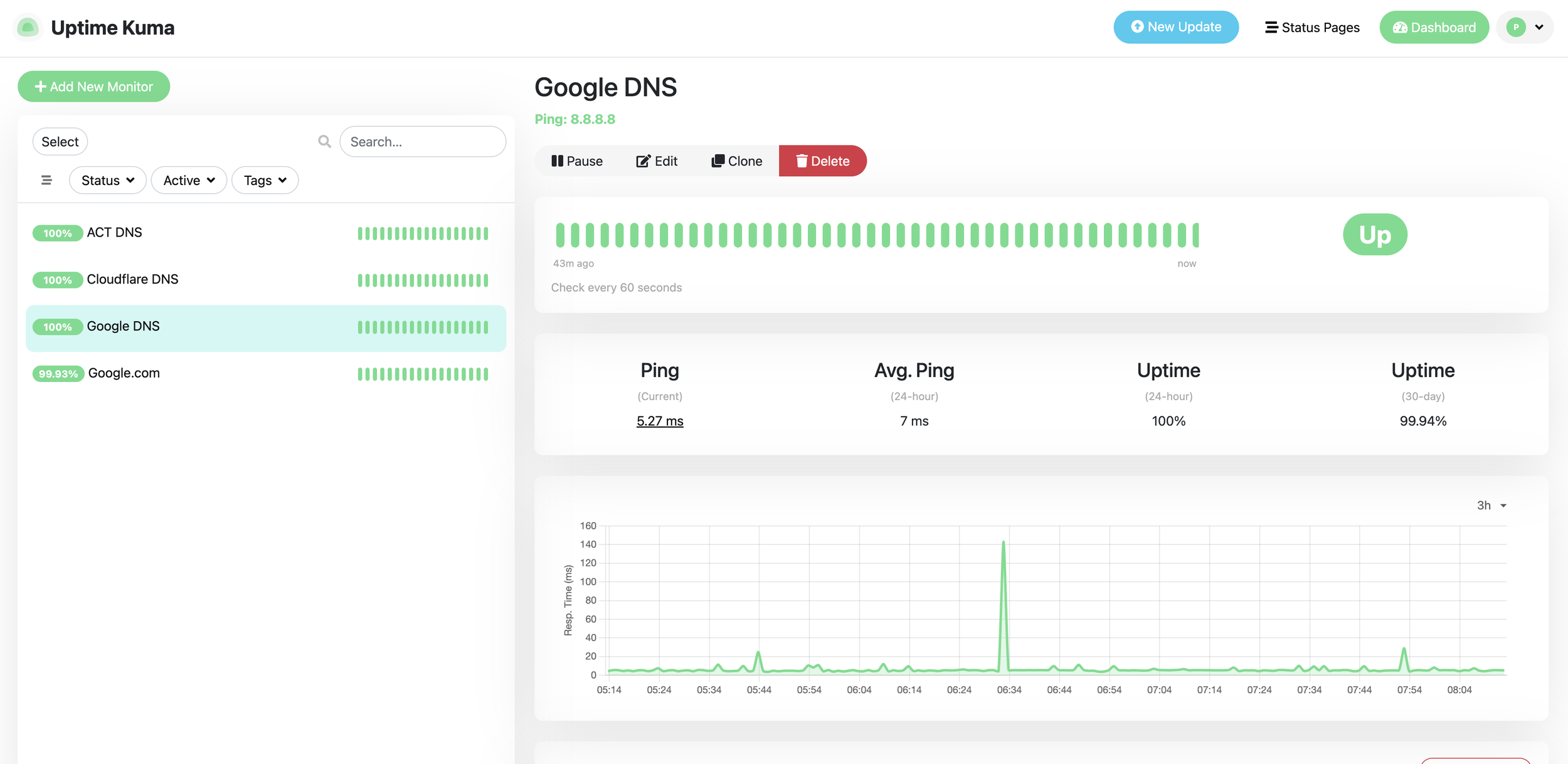Toggle monitor selection mode with Select
Screen dimensions: 1568x764
pos(60,142)
